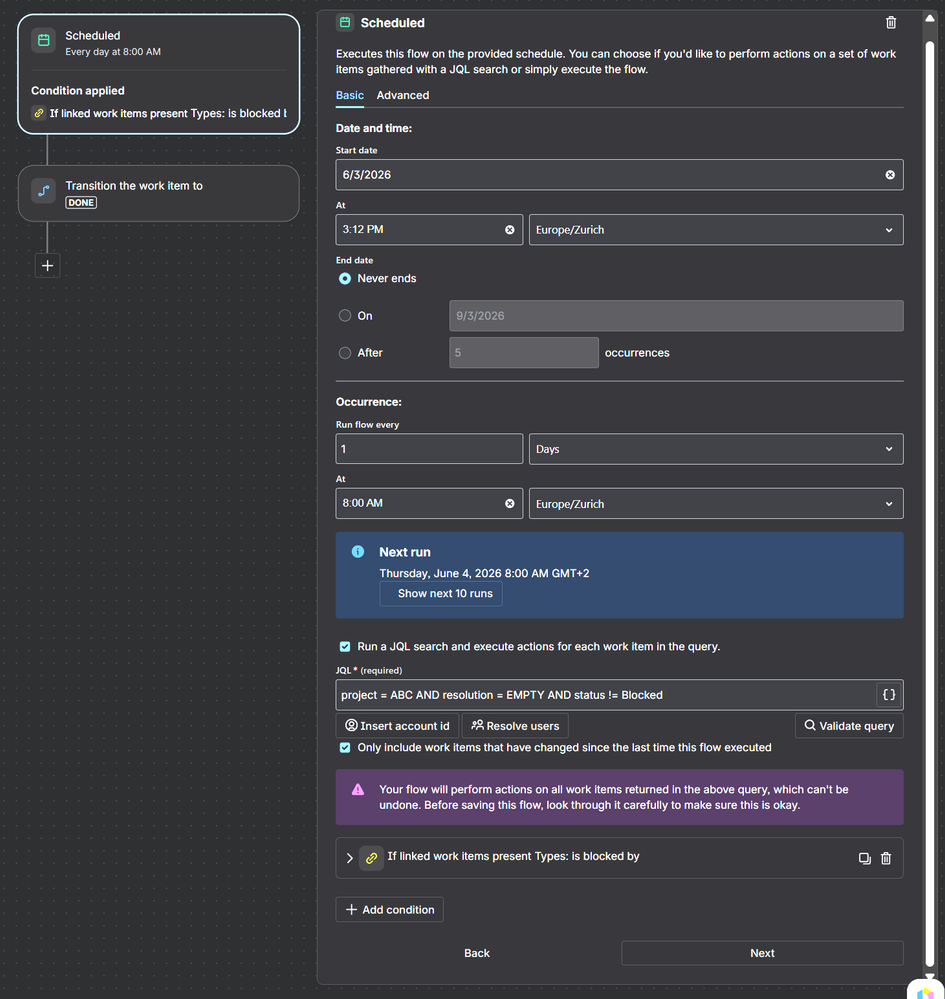Select the Basic tab
Screen dimensions: 945x999
349,95
